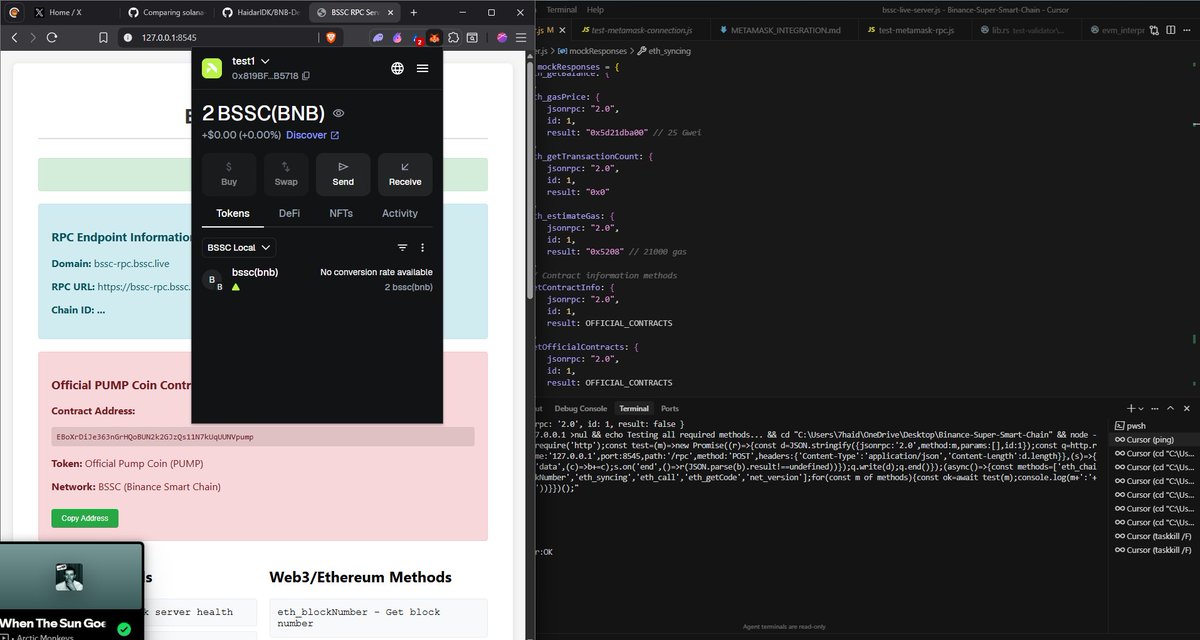Follow the Discover link

click(x=312, y=135)
